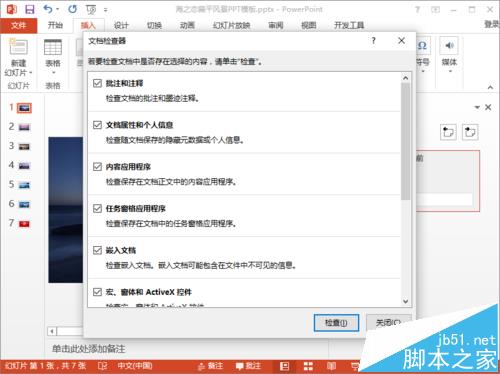
Task: Open the 视图 ribbon tab
Action: (308, 25)
